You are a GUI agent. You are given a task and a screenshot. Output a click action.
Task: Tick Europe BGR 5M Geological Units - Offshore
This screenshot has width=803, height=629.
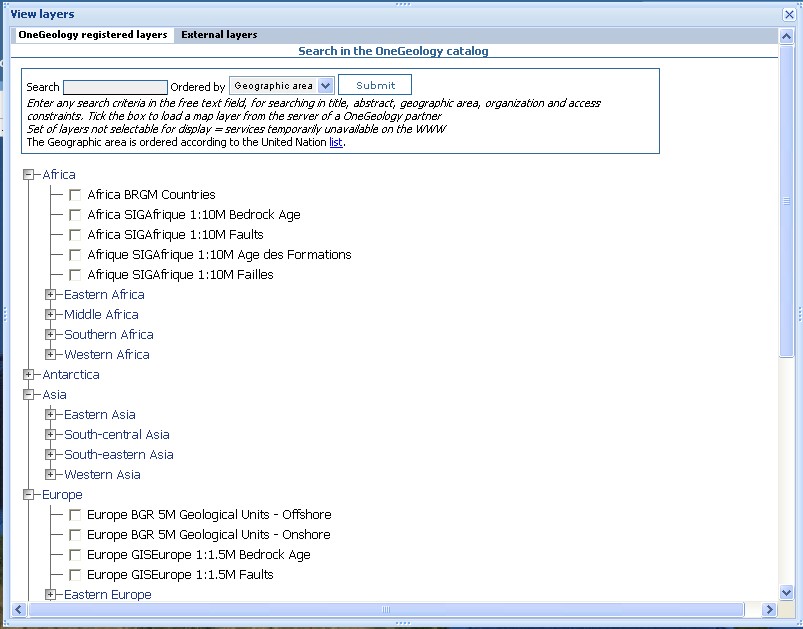(x=75, y=515)
